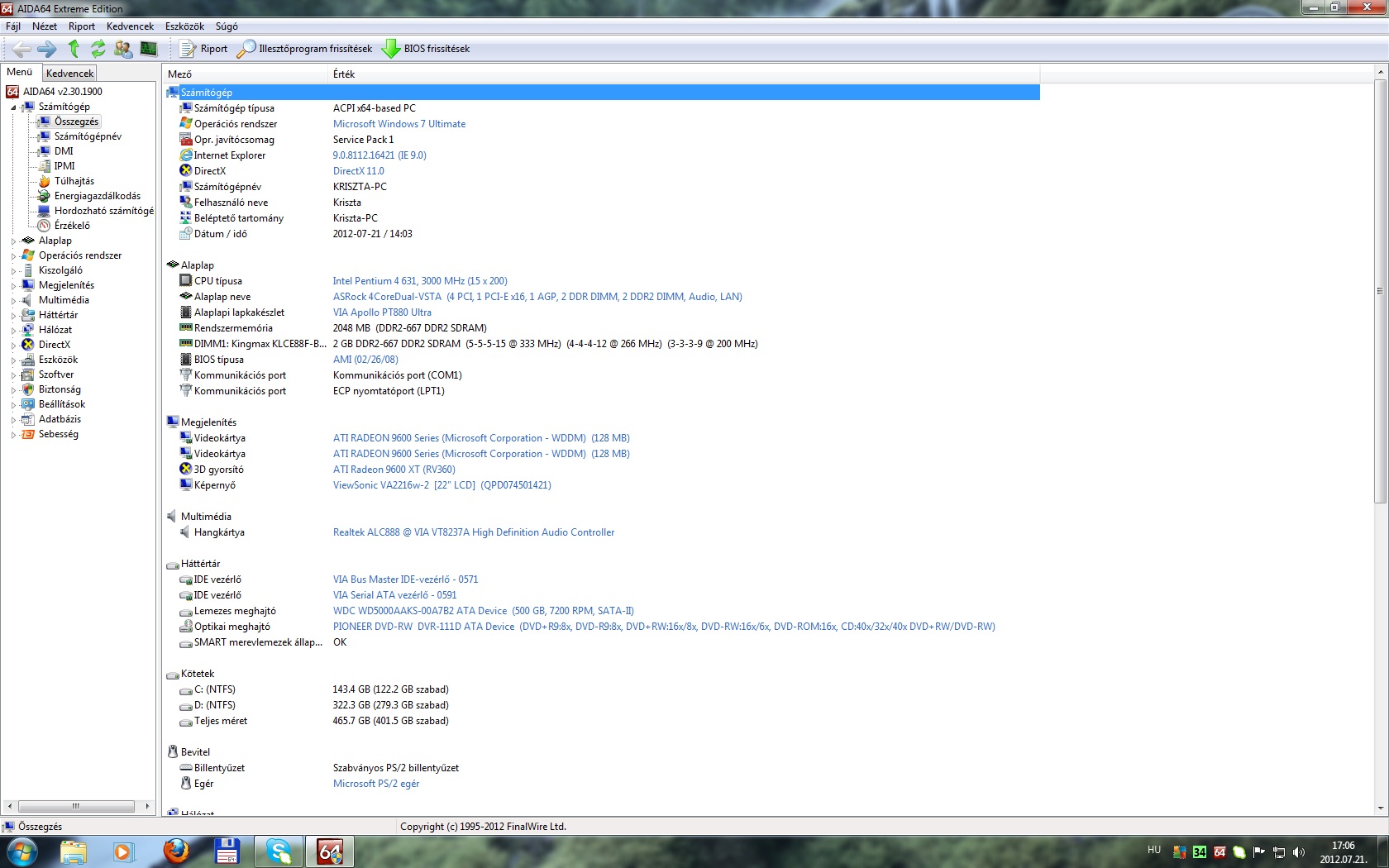
Task: Open the ViewSonic VA2216w-2 monitor link
Action: pos(442,485)
